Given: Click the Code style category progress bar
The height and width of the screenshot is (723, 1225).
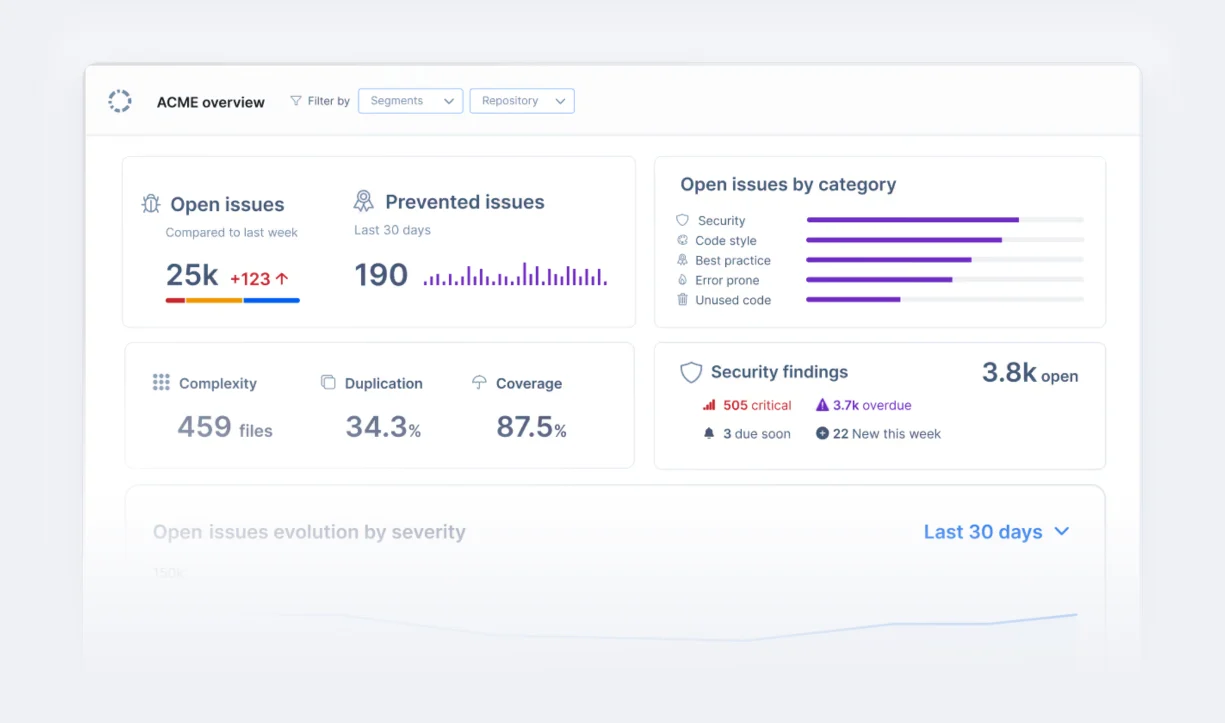Looking at the screenshot, I should pyautogui.click(x=945, y=240).
